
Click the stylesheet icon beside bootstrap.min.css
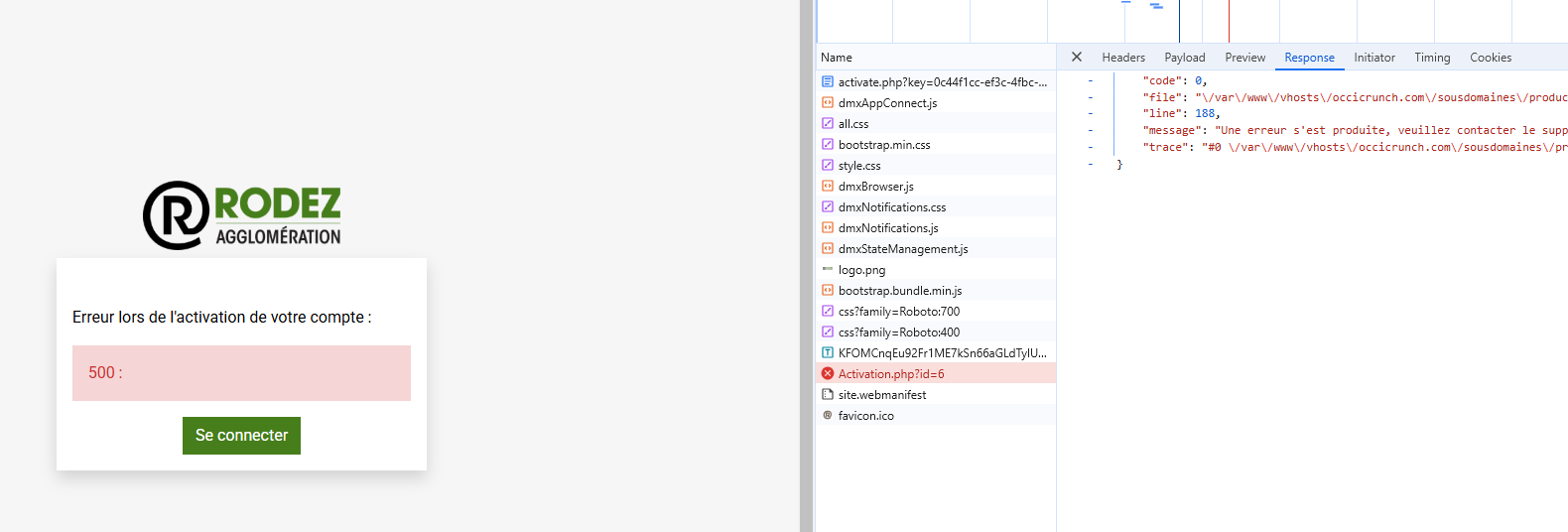coord(828,144)
